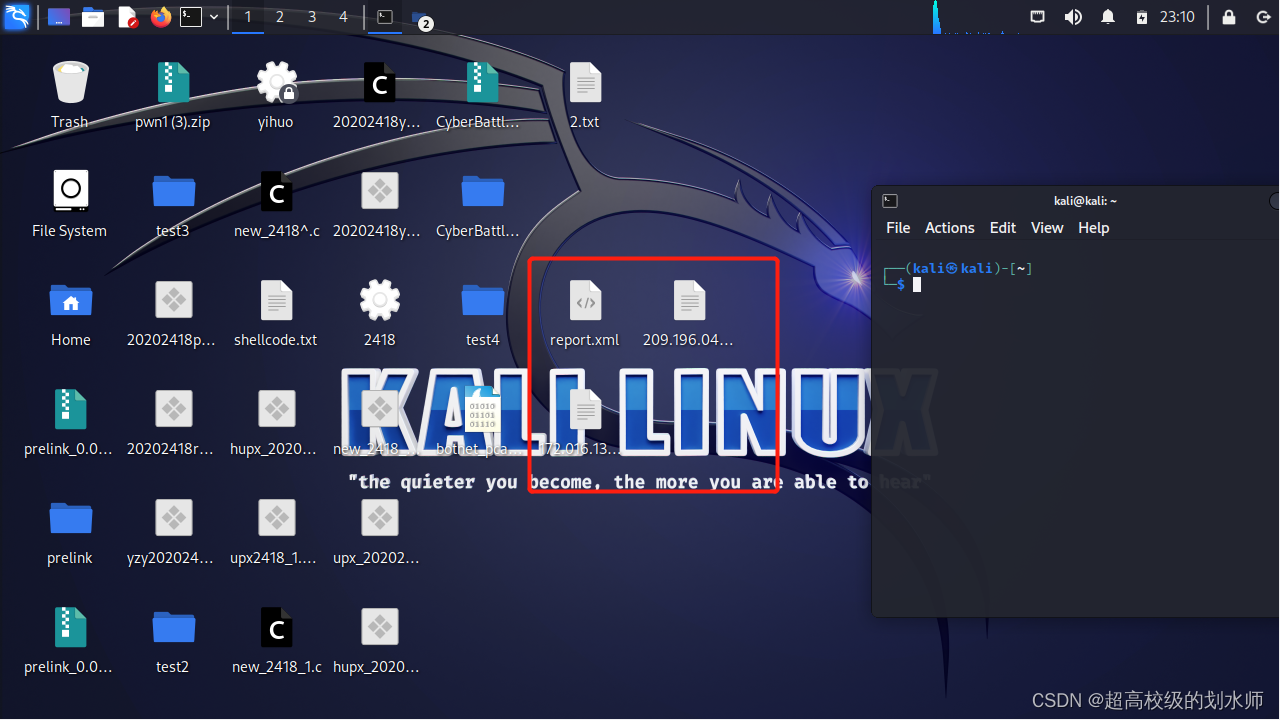Open the terminal Actions menu
This screenshot has width=1280, height=720.
(x=949, y=228)
